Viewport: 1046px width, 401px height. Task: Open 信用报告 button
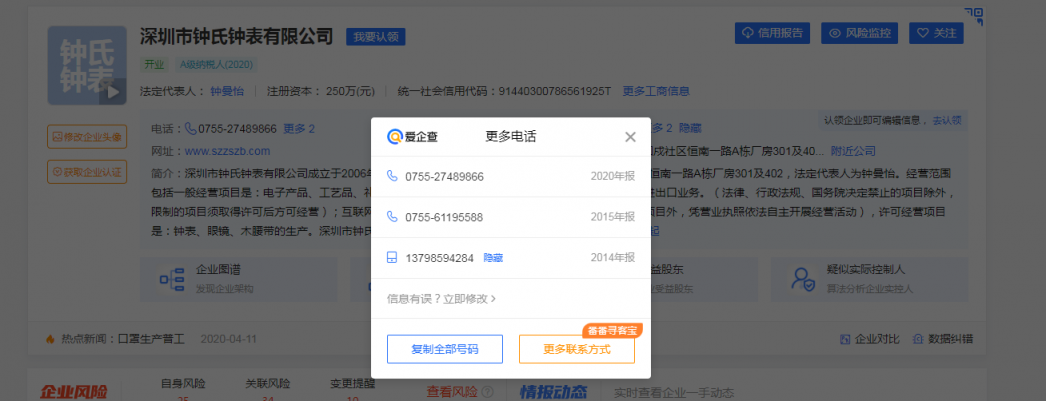772,33
